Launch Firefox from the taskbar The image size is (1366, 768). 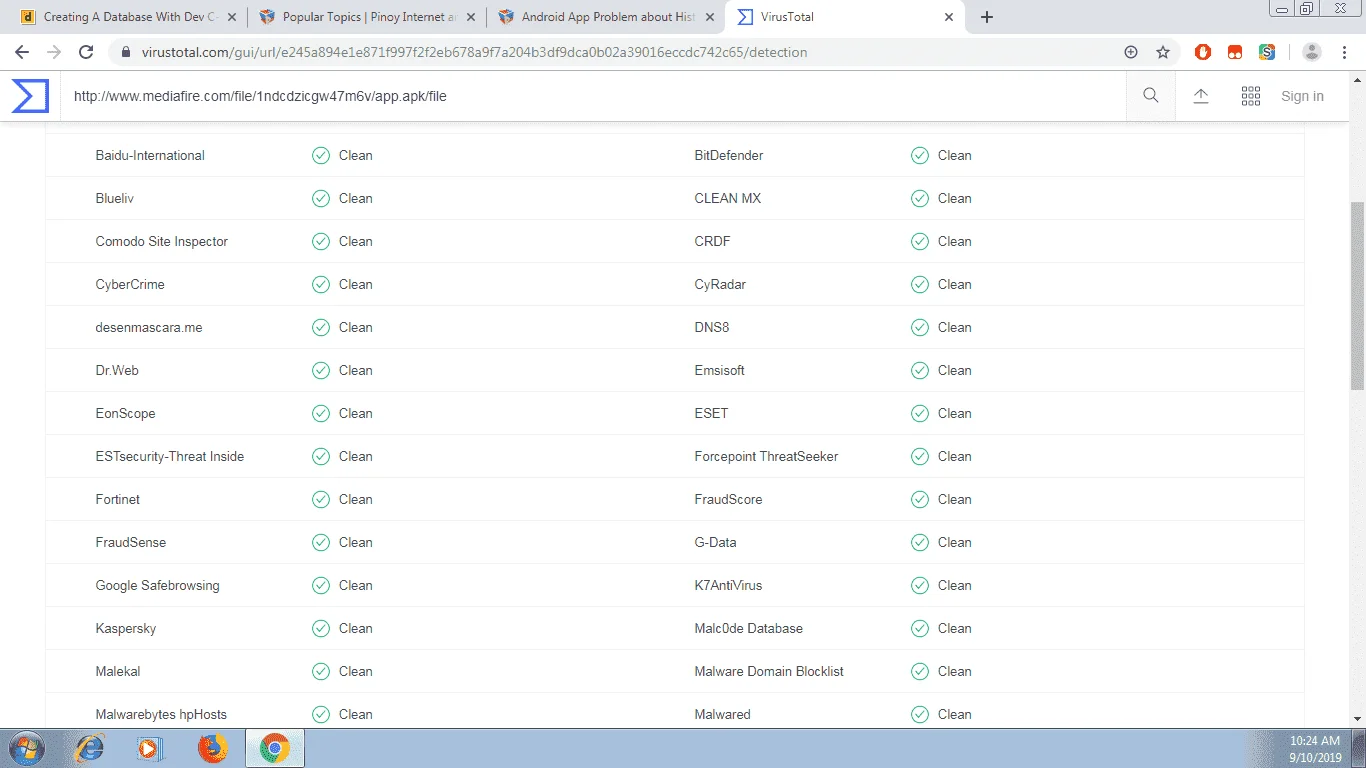pos(212,748)
